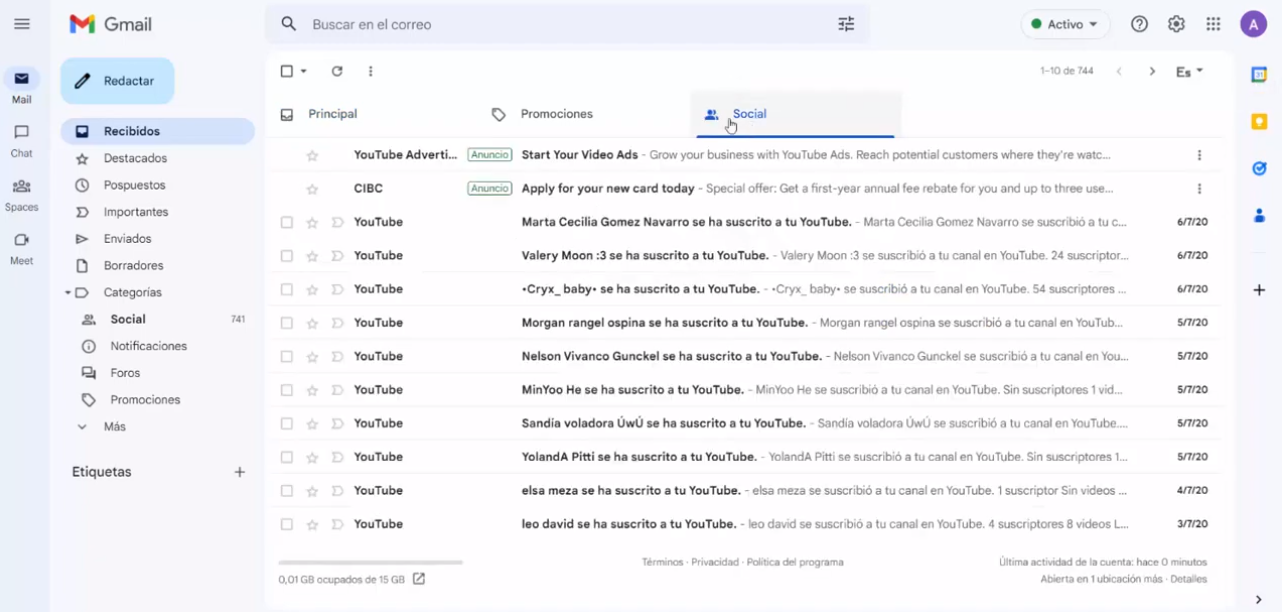This screenshot has width=1284, height=612.
Task: Mark Marta Cecilia email as important
Action: tap(337, 222)
